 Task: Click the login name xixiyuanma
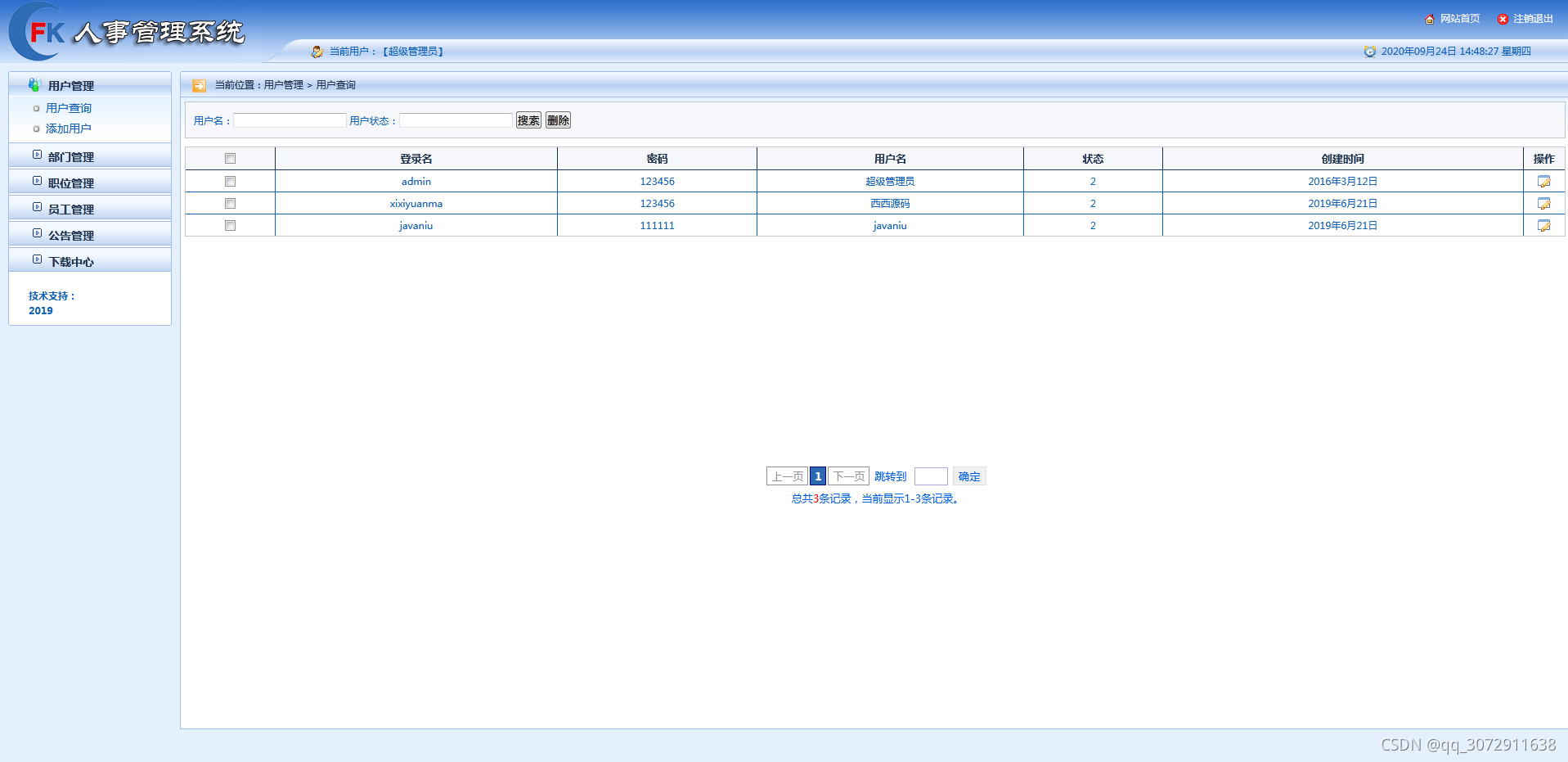pyautogui.click(x=416, y=203)
